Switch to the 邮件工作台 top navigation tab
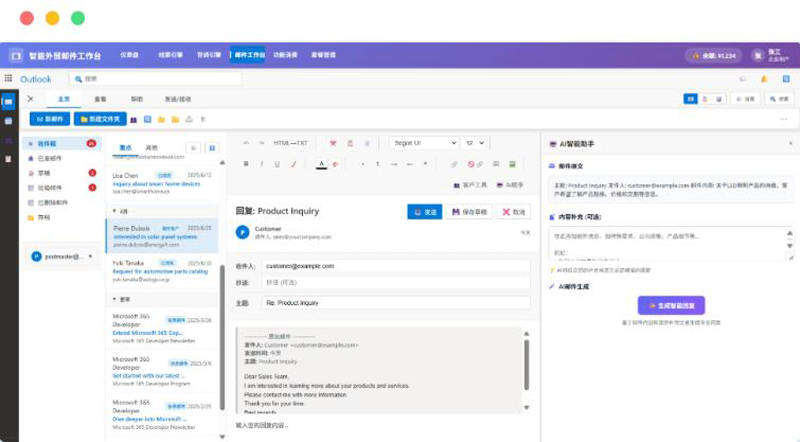The image size is (800, 442). [247, 55]
